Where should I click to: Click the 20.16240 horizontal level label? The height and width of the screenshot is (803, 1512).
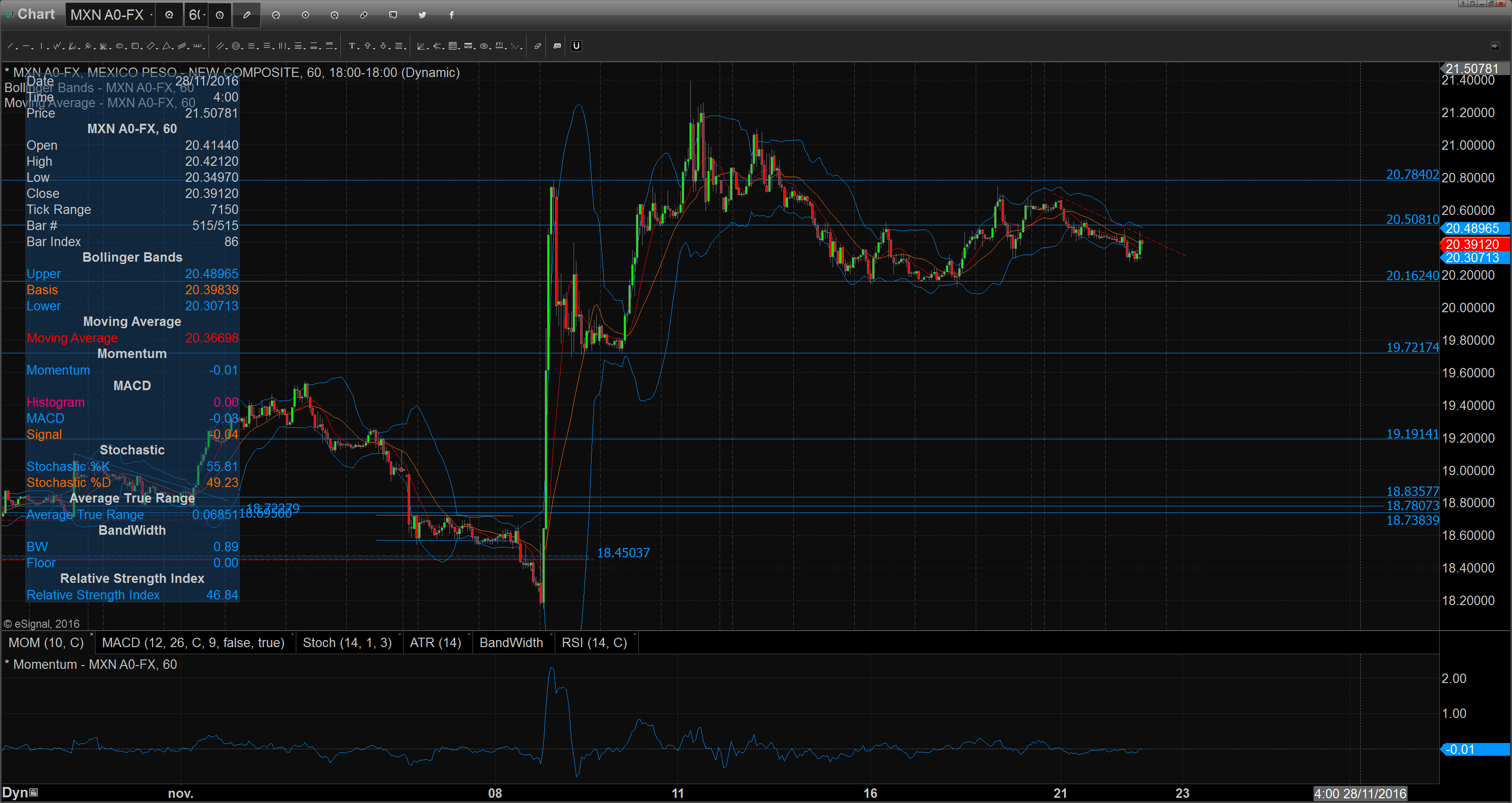pyautogui.click(x=1412, y=275)
